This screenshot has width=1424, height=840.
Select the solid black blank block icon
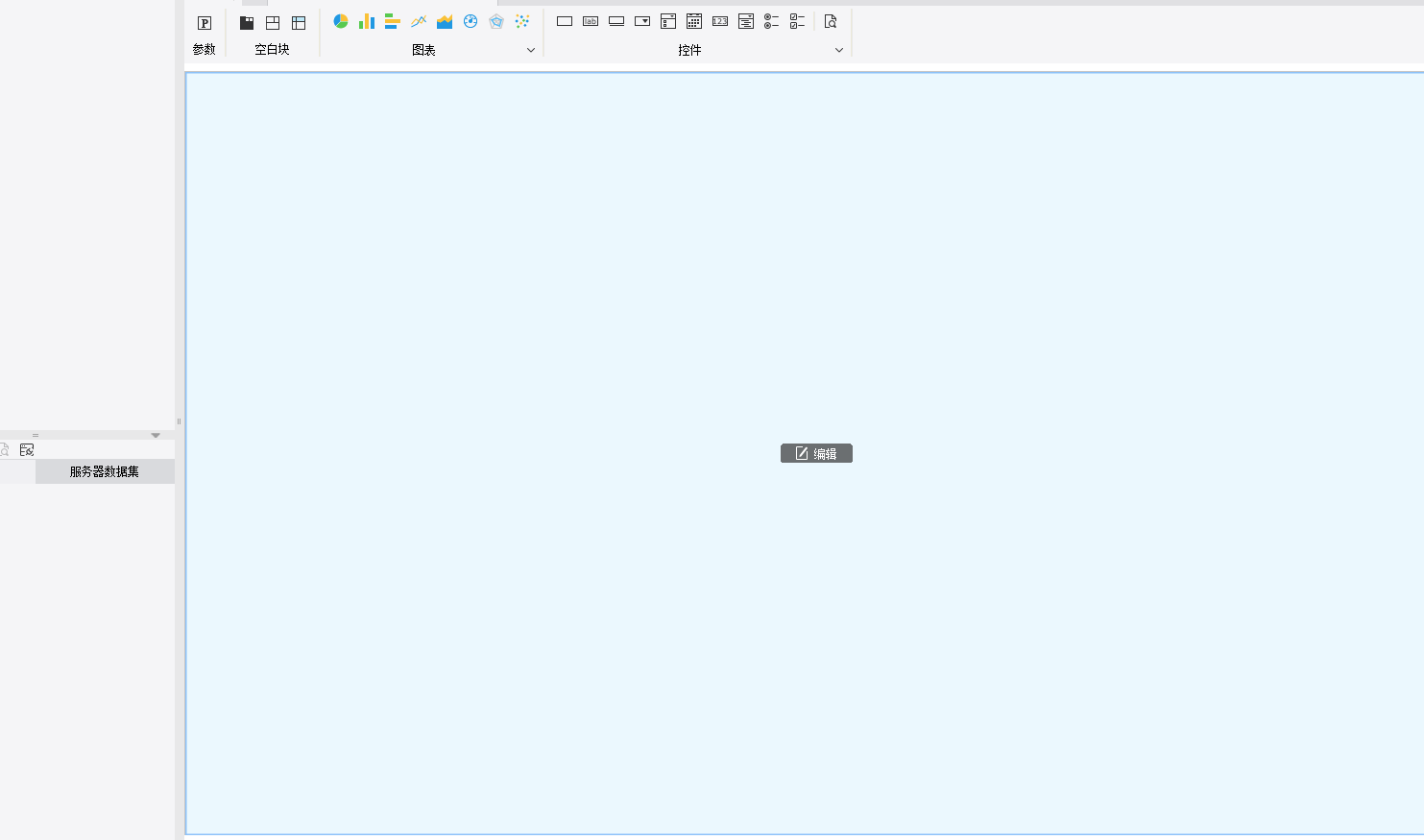click(x=247, y=22)
